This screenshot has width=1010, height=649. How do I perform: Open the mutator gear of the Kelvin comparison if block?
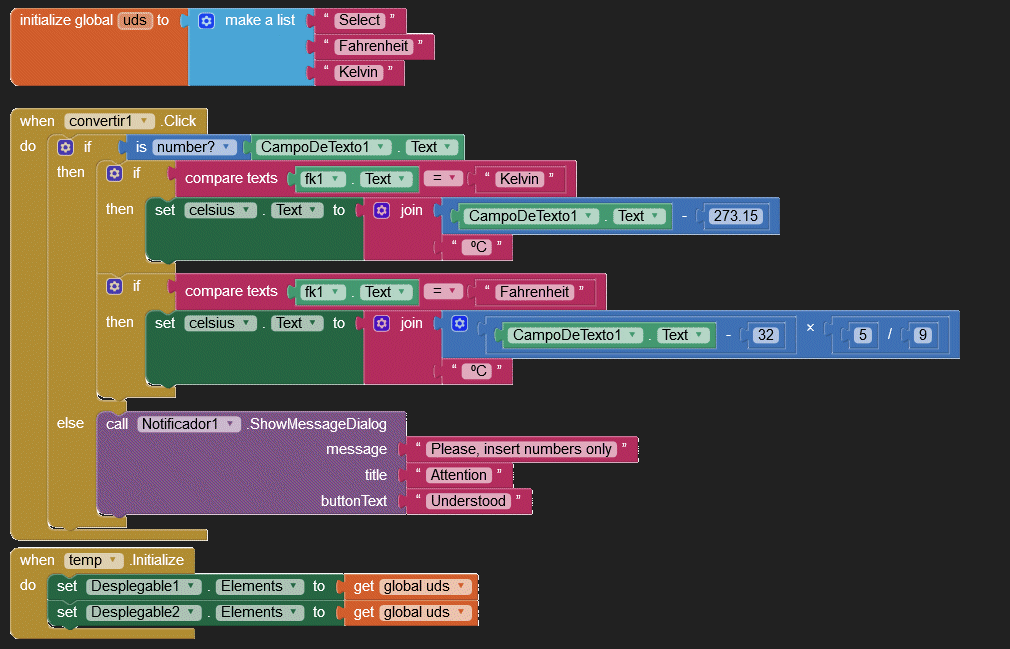[x=115, y=174]
